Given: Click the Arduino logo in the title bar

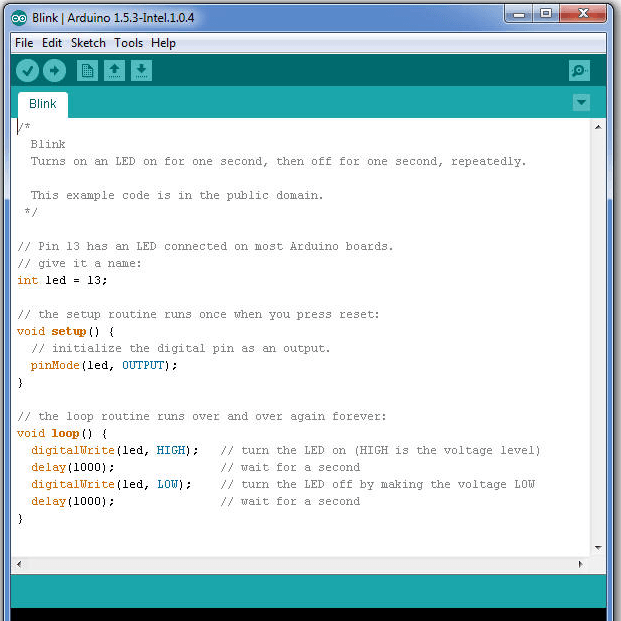Looking at the screenshot, I should click(19, 18).
